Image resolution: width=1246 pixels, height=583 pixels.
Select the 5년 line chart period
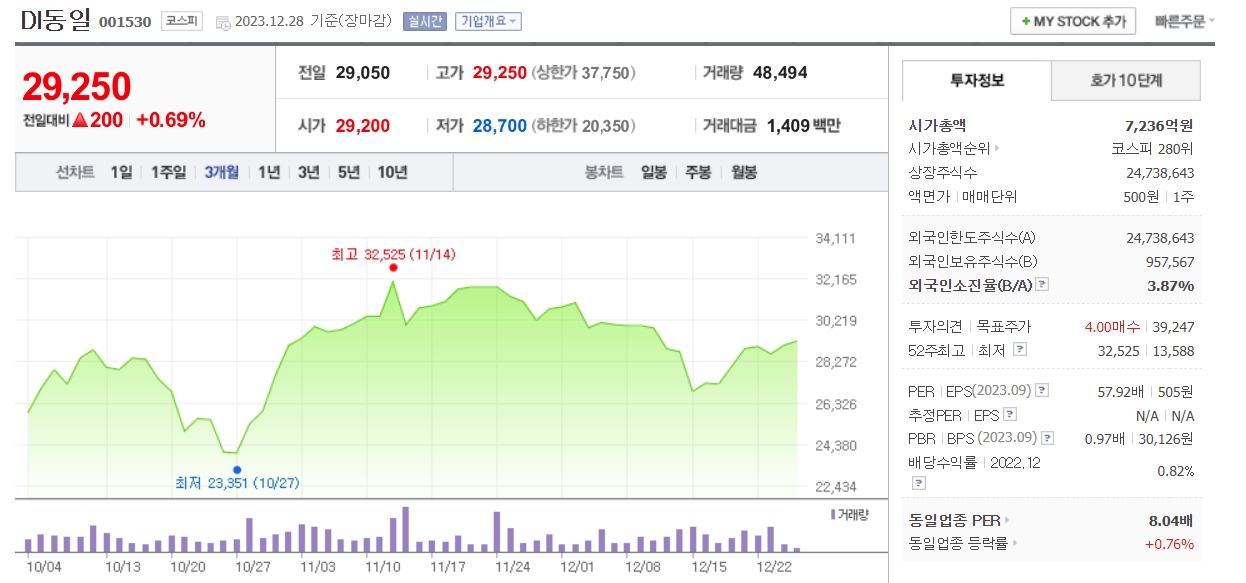click(x=348, y=172)
